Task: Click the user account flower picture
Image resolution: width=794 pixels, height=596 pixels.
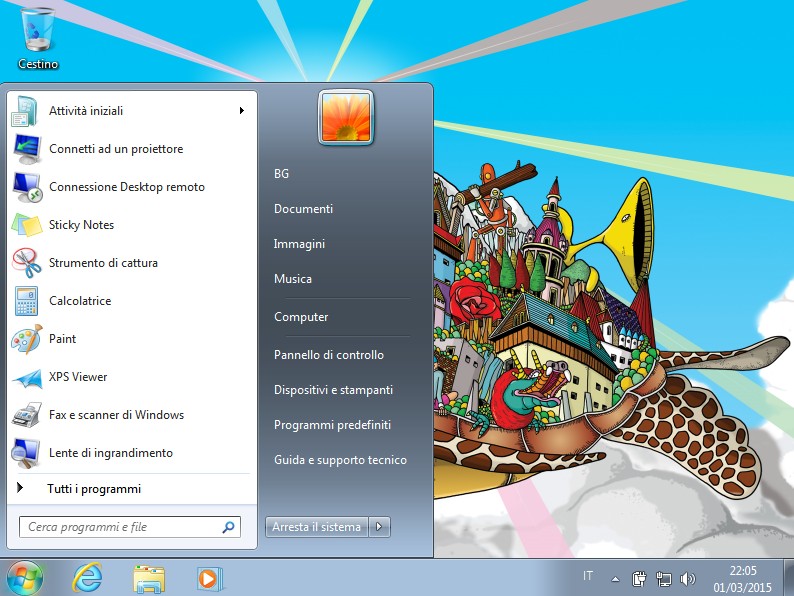Action: (346, 117)
